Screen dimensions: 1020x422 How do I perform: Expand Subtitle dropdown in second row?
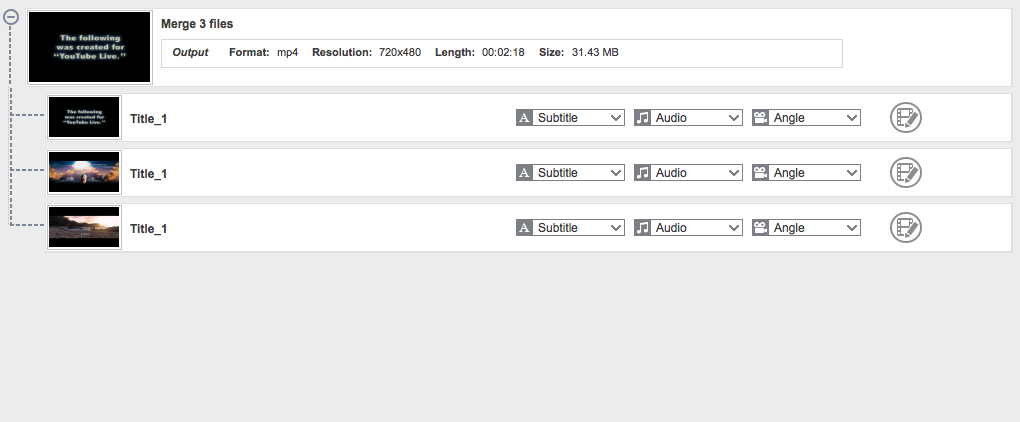tap(580, 173)
